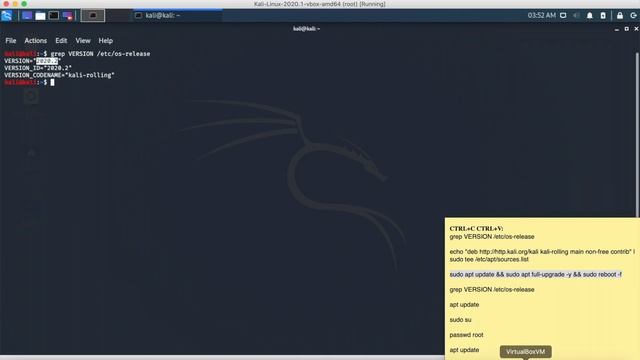Open the View menu in the terminal
The width and height of the screenshot is (640, 360).
83,41
